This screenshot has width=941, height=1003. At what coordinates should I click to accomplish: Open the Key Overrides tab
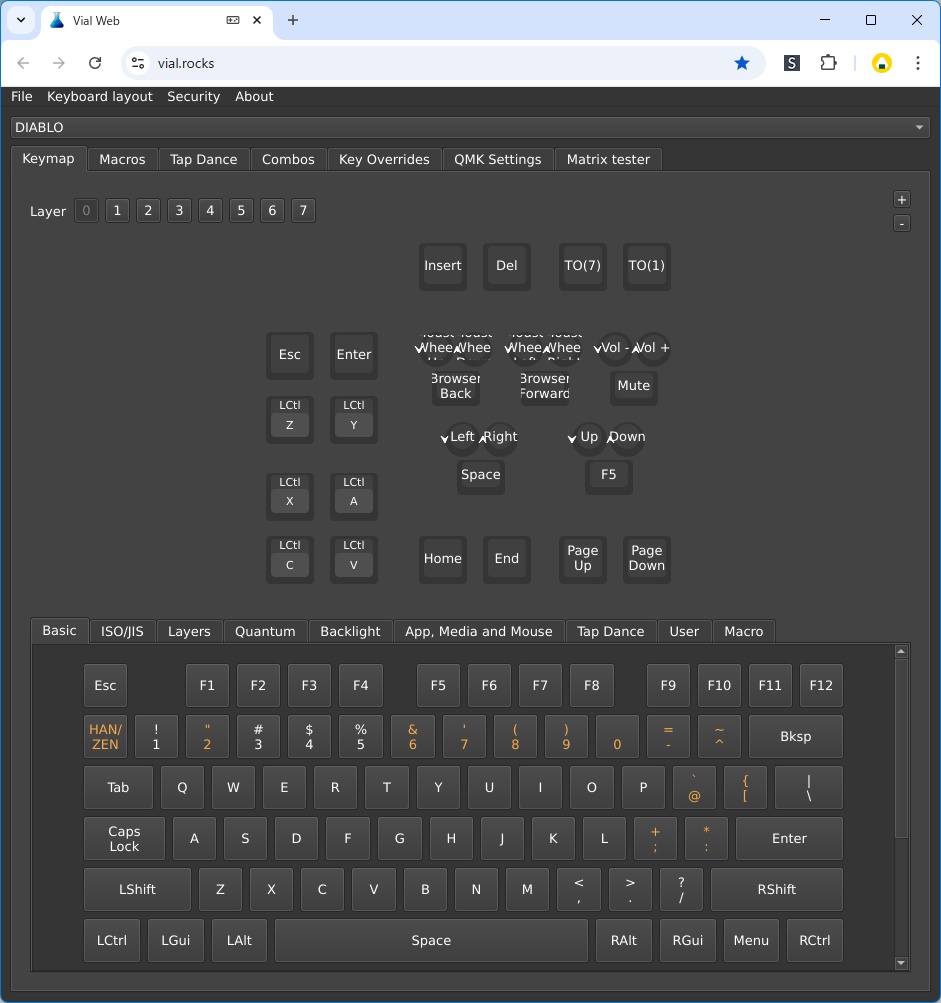[x=384, y=159]
